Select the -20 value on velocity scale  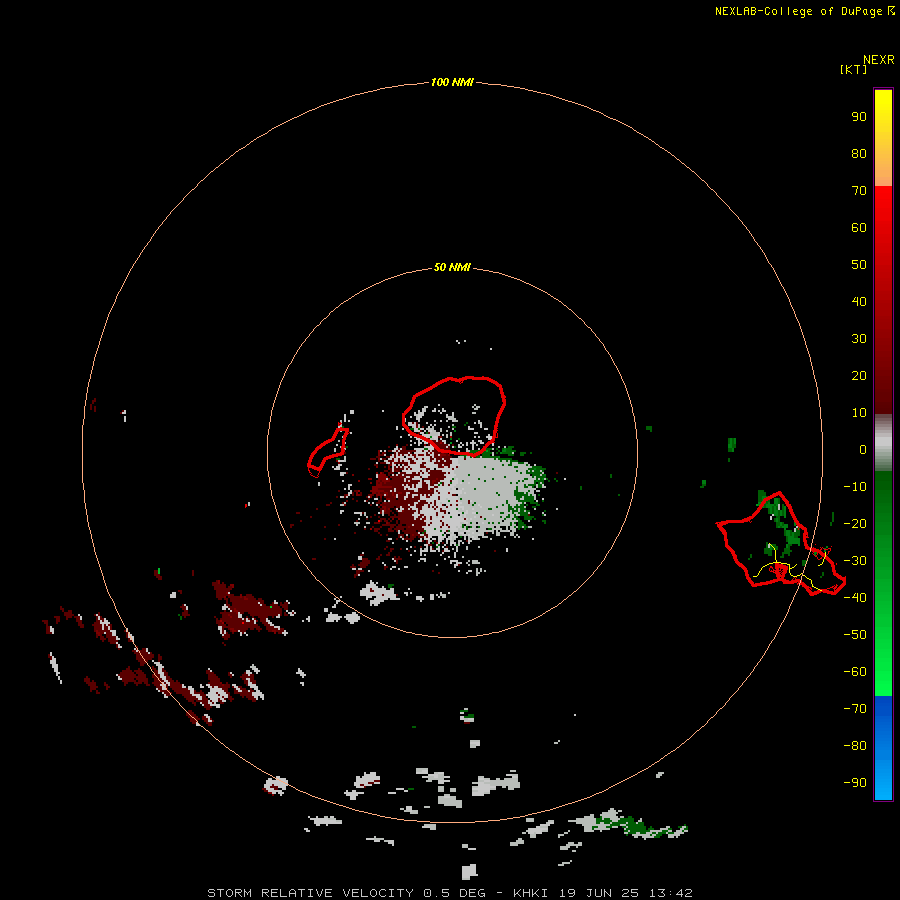point(855,524)
